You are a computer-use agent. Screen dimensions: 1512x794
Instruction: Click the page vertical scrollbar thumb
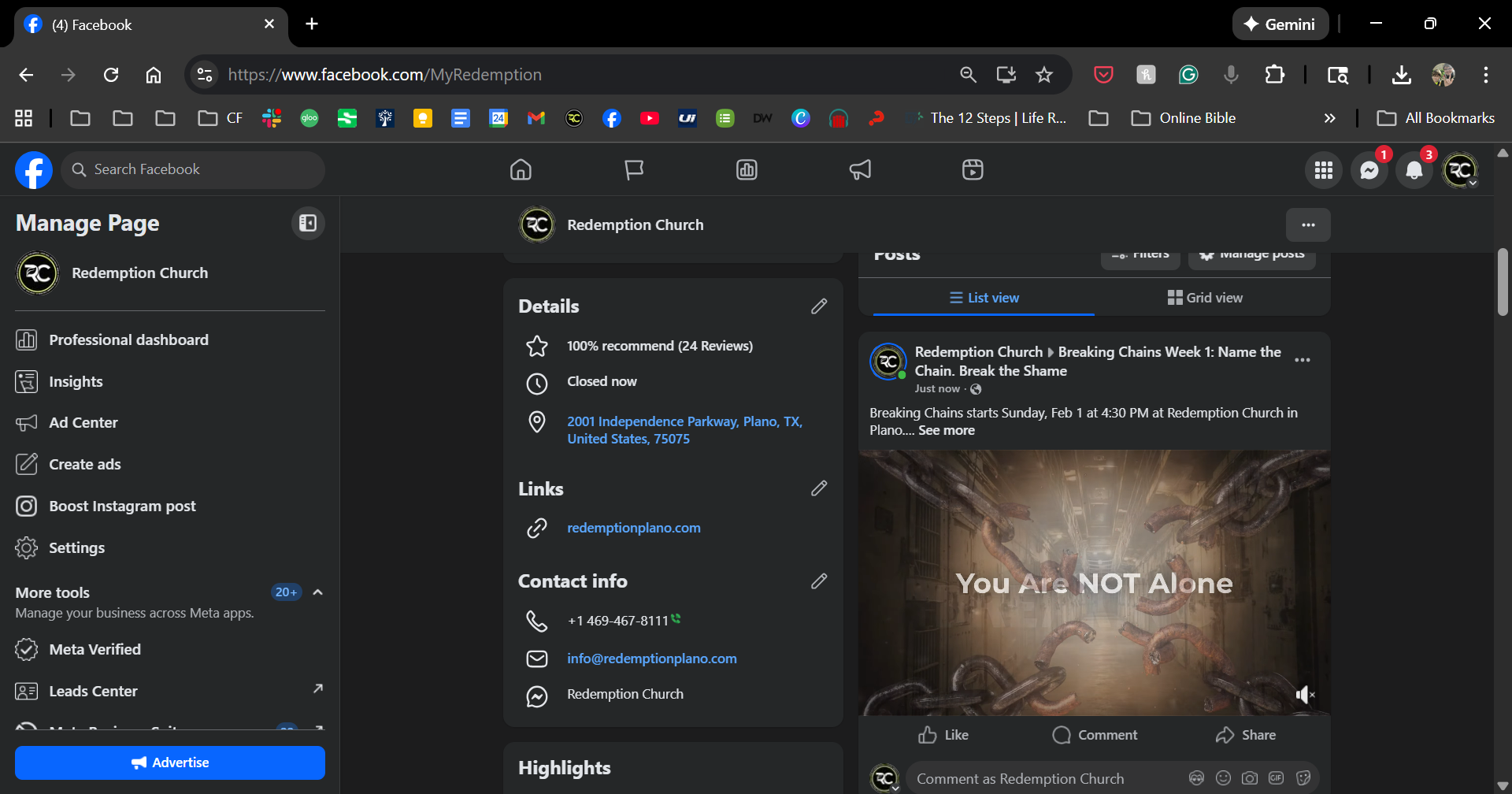[1503, 282]
